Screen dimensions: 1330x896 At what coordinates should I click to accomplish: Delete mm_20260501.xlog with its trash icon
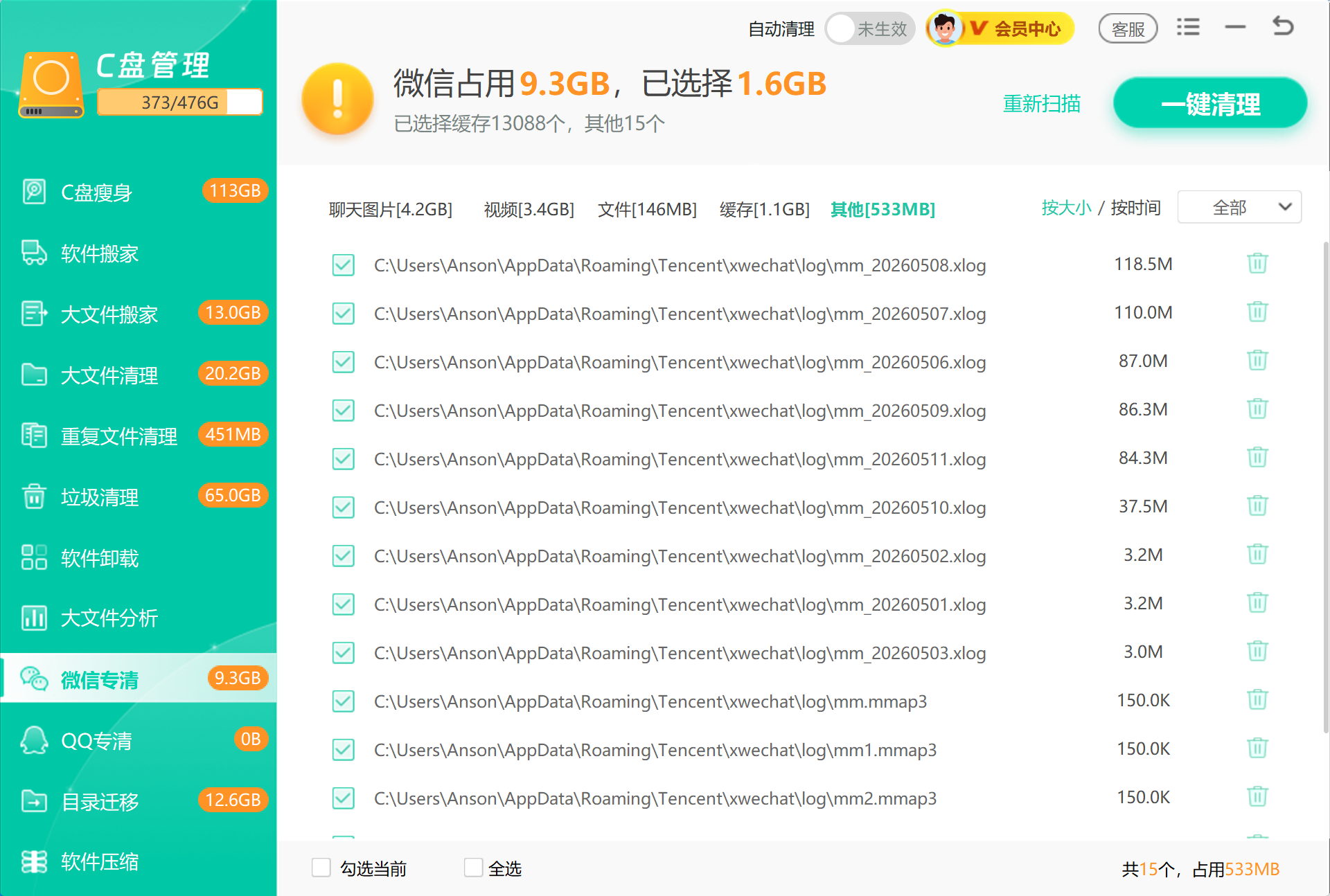point(1257,603)
